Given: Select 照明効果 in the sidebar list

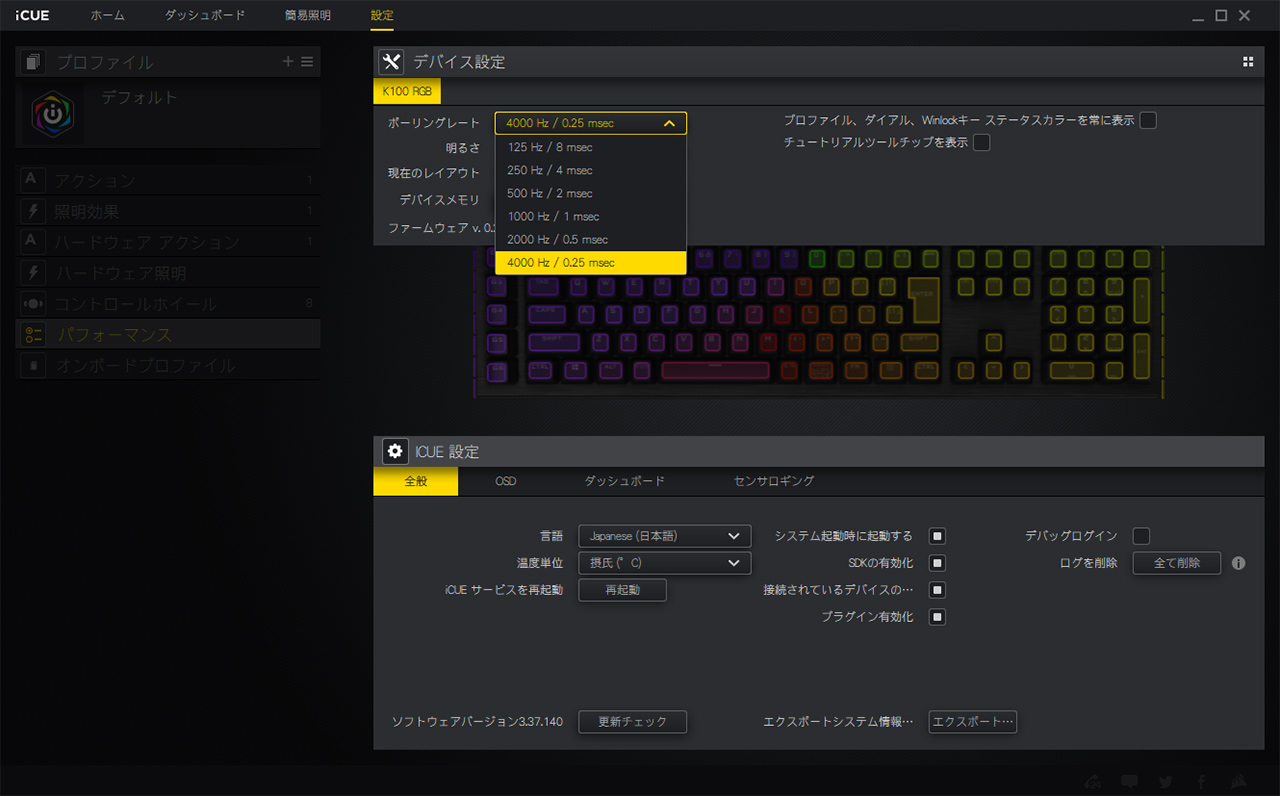Looking at the screenshot, I should click(168, 211).
